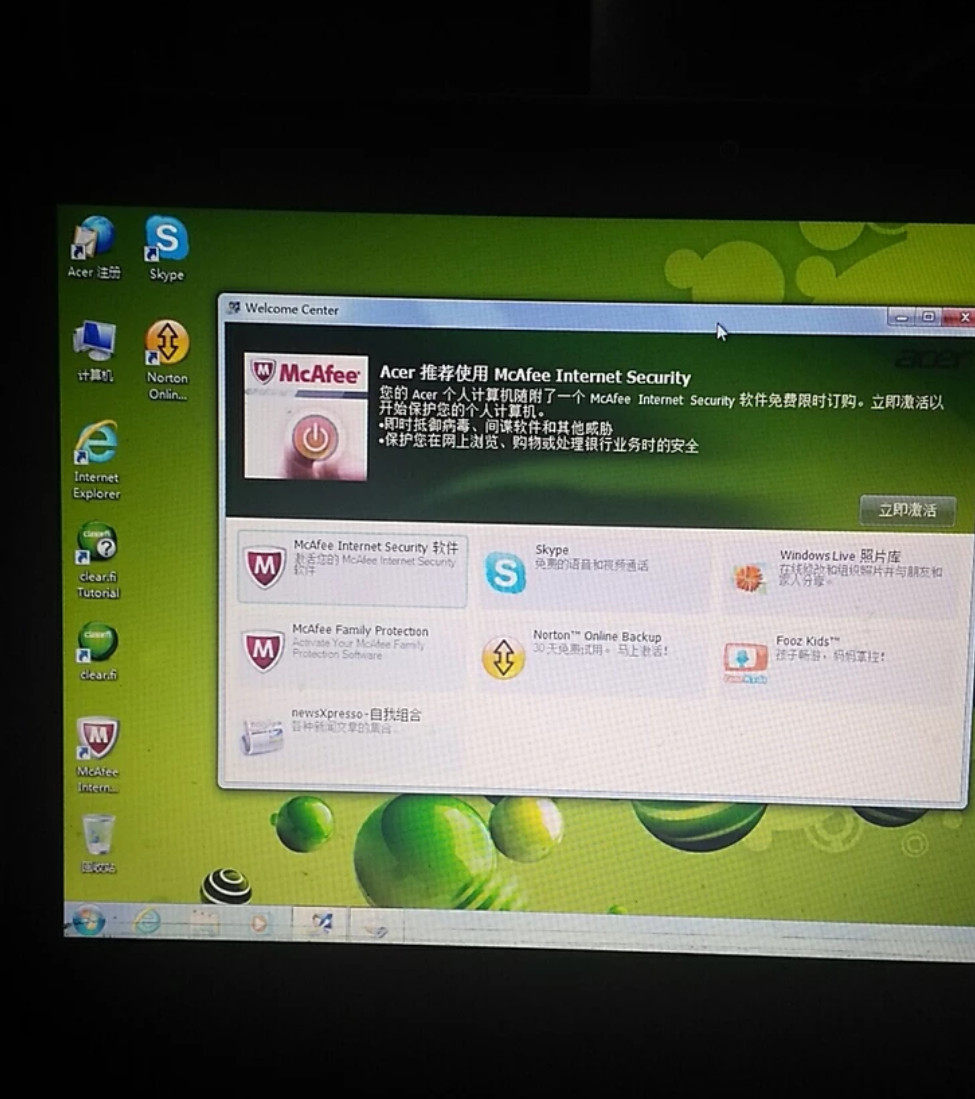The height and width of the screenshot is (1099, 975).
Task: Open the Computer (计算机) desktop icon
Action: click(x=95, y=352)
